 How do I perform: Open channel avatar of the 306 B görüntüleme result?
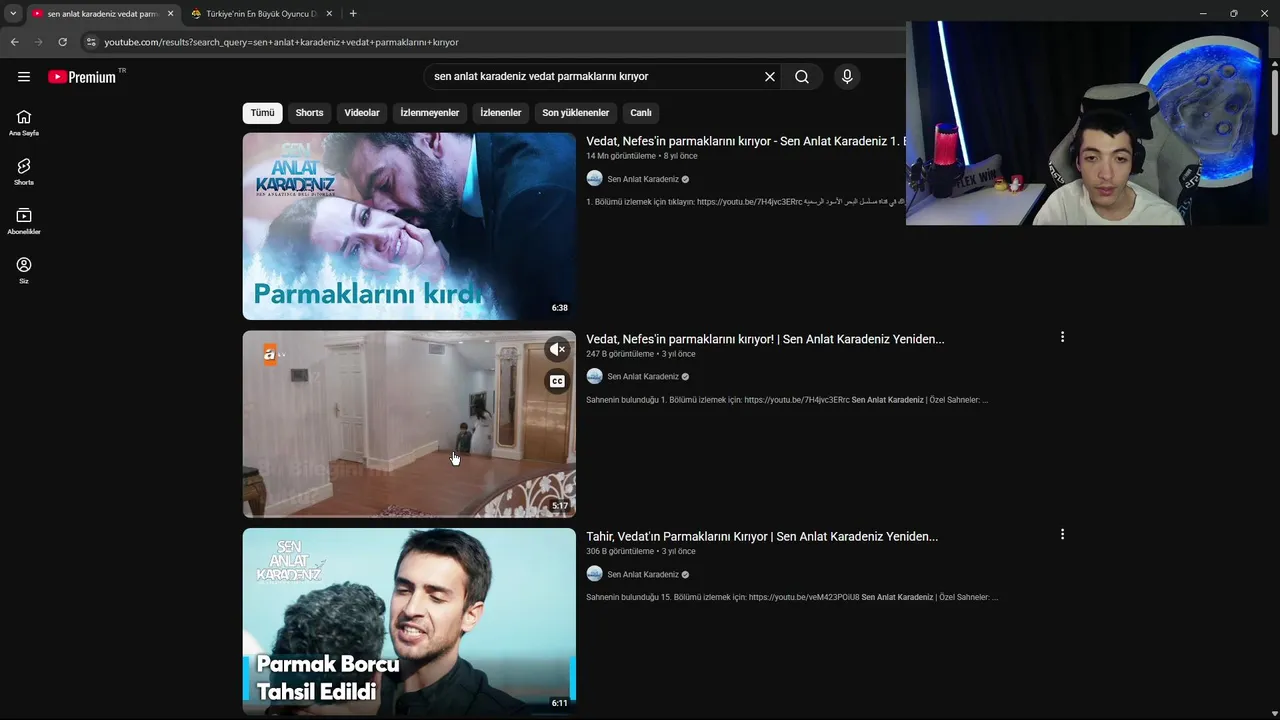point(594,574)
